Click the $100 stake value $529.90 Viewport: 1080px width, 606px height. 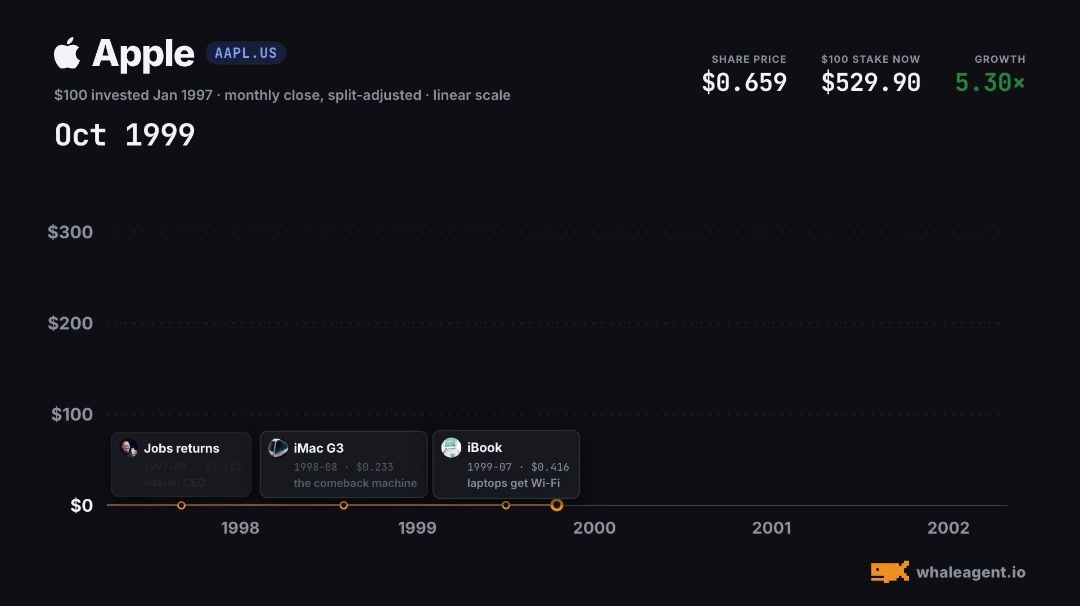(871, 83)
